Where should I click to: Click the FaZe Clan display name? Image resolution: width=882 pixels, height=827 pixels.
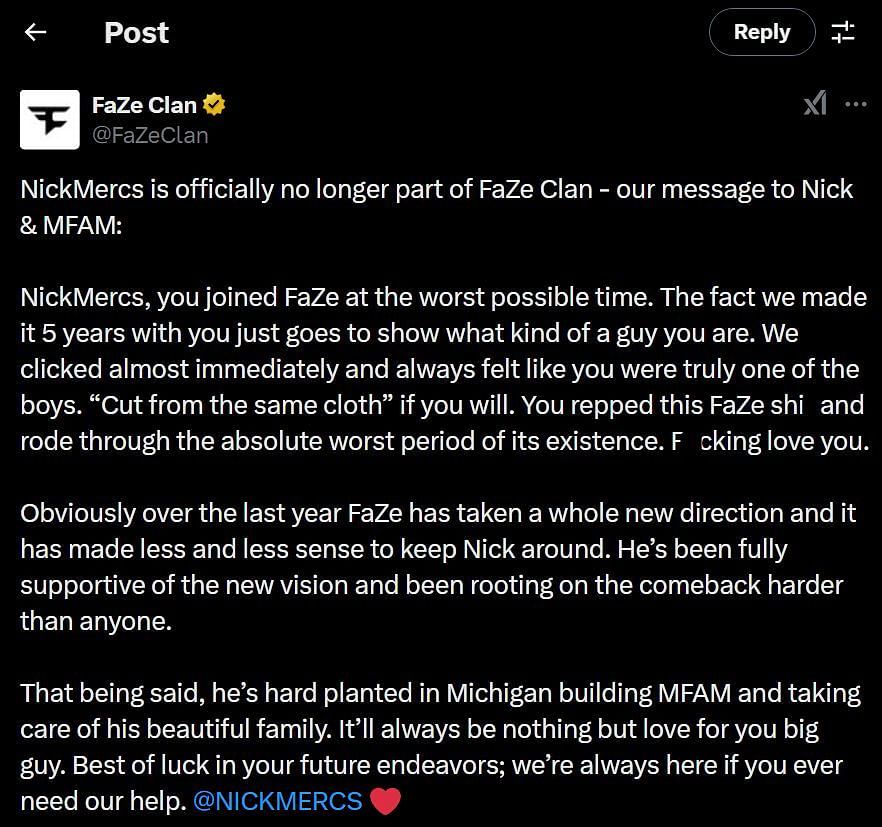(x=144, y=105)
